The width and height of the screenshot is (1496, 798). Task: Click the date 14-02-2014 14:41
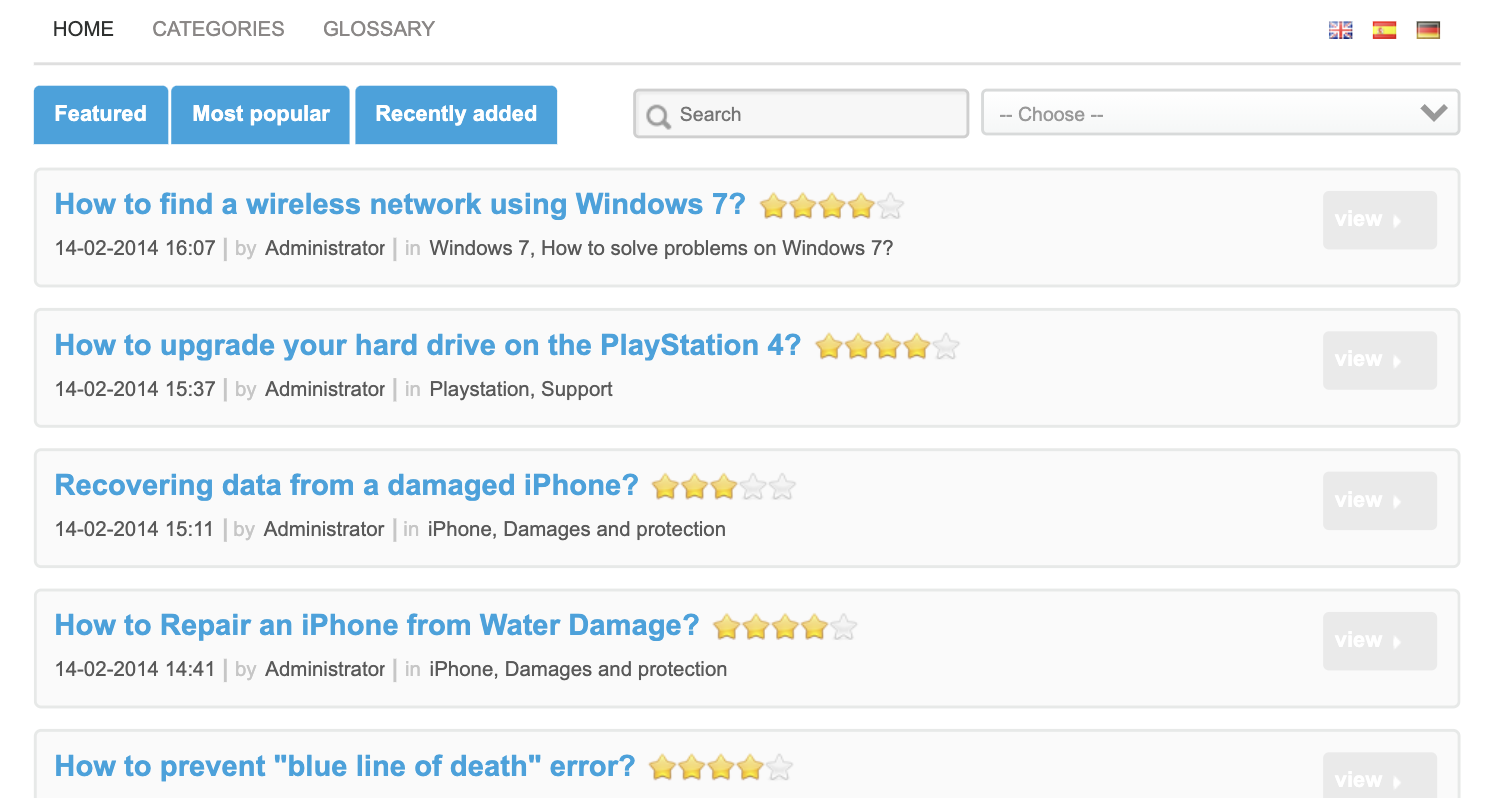tap(135, 669)
